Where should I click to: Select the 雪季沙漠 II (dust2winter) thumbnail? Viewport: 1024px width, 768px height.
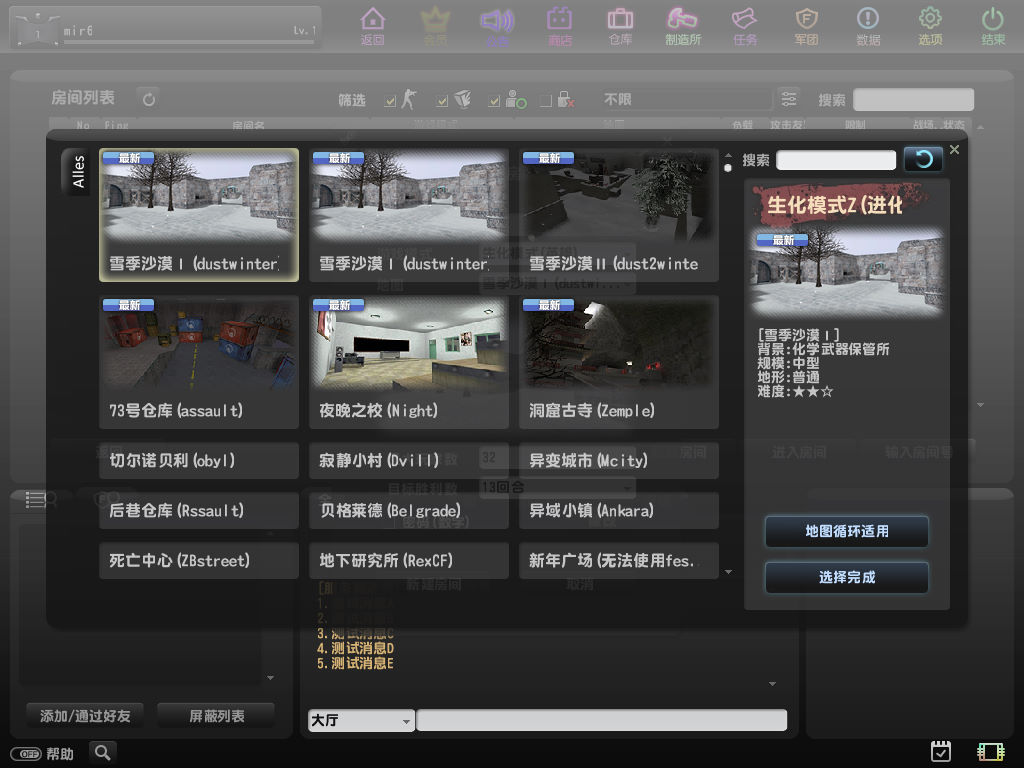click(x=618, y=215)
